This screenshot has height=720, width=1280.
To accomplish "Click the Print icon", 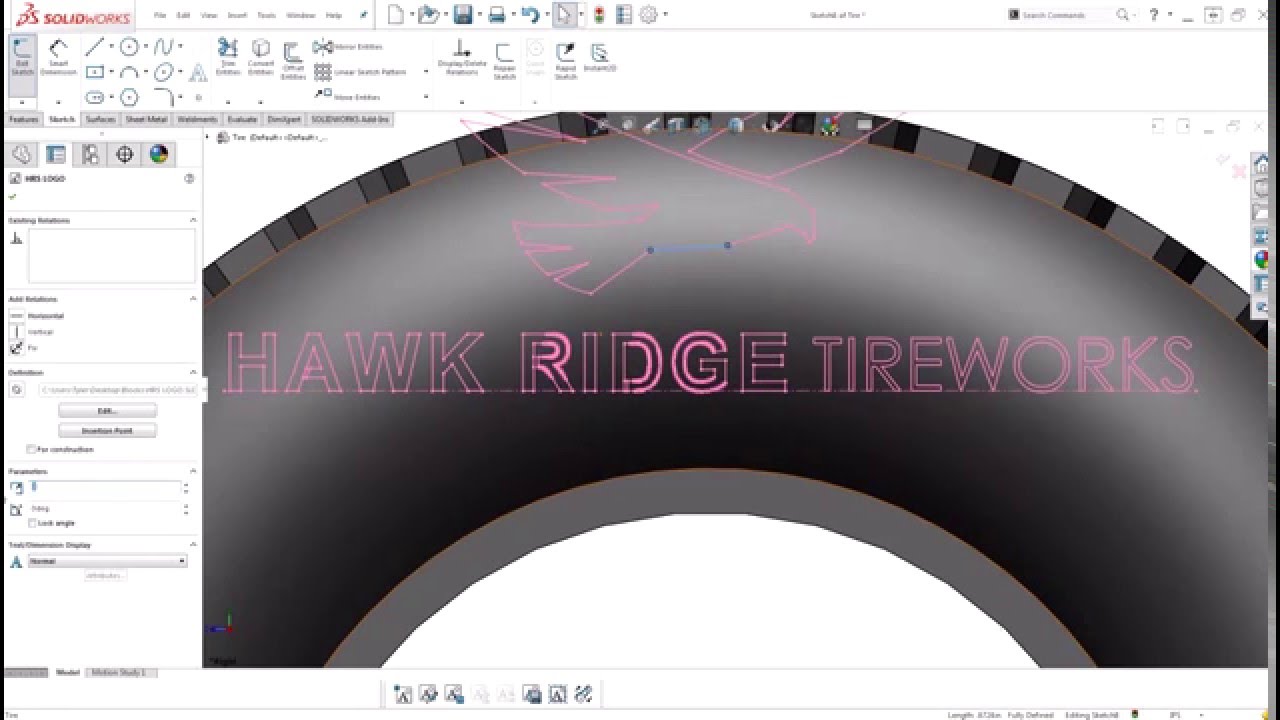I will (x=496, y=14).
